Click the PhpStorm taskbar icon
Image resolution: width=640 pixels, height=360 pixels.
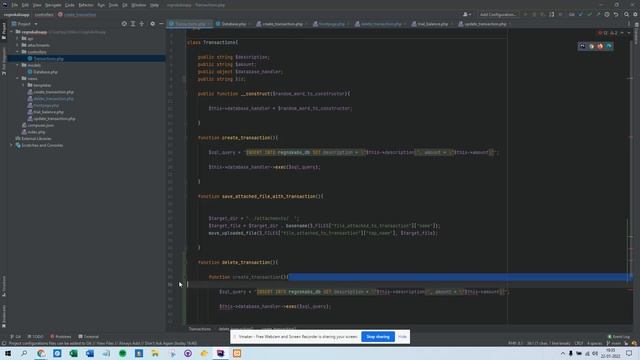pyautogui.click(x=220, y=353)
